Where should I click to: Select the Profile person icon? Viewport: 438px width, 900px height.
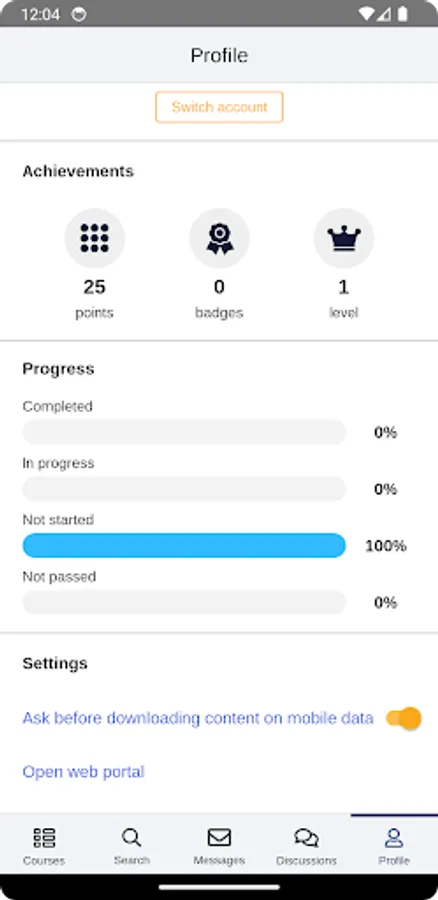394,838
